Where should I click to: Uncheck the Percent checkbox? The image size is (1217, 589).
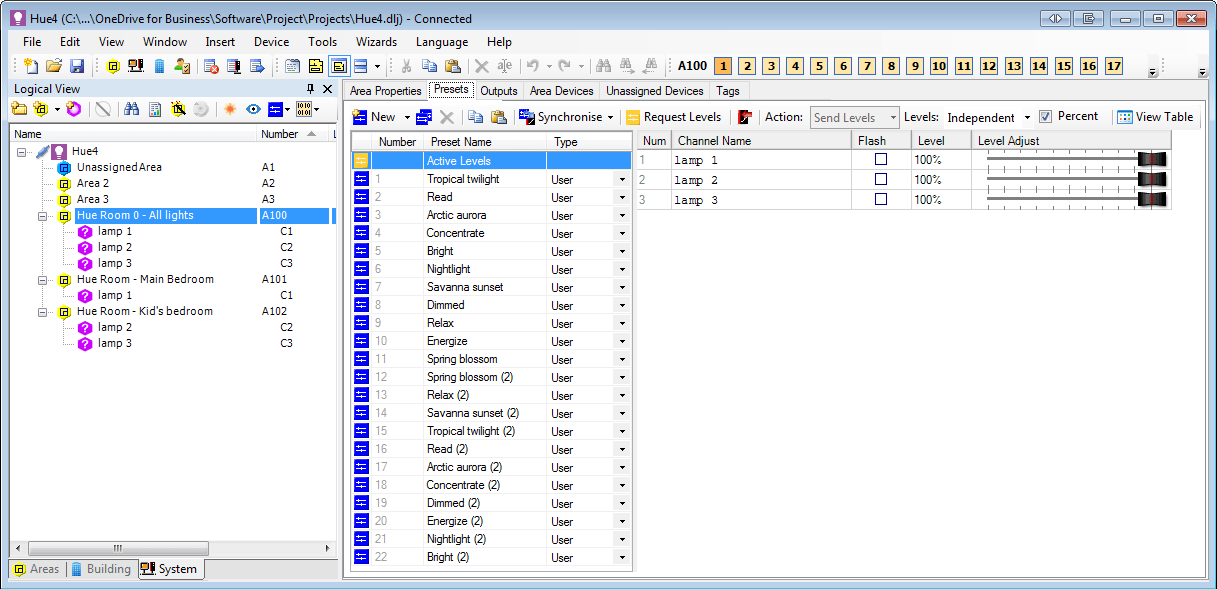pyautogui.click(x=1046, y=117)
